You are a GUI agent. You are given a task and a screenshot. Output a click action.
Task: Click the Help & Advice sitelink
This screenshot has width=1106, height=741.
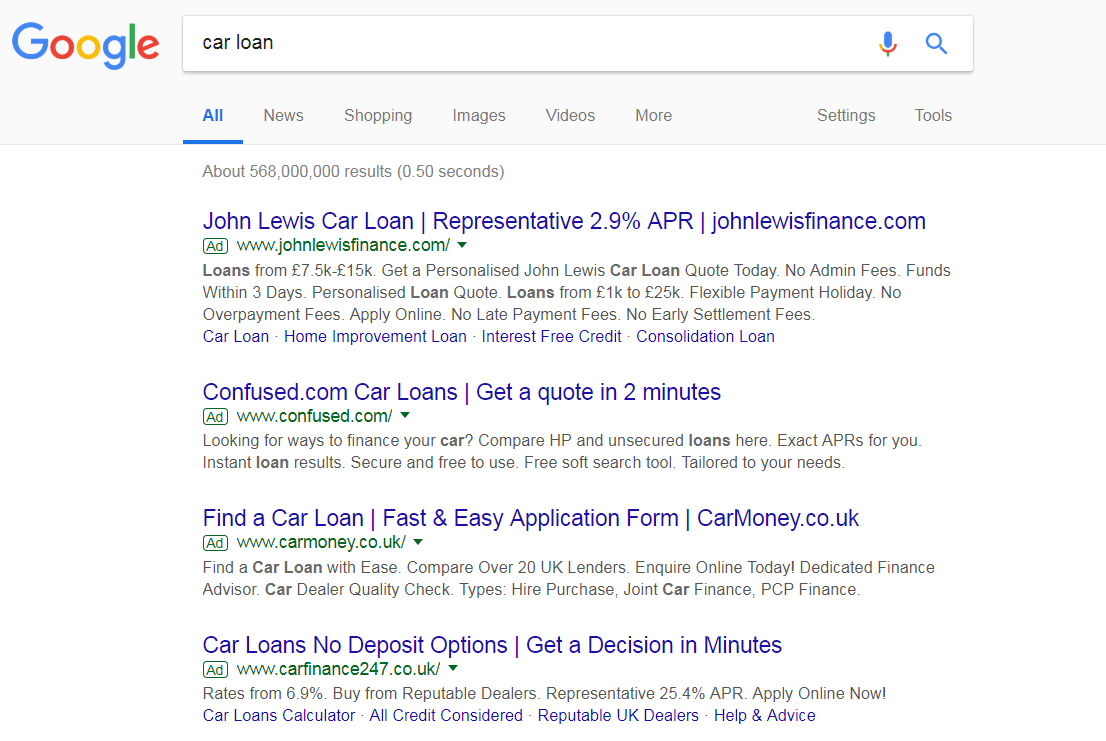(x=765, y=716)
